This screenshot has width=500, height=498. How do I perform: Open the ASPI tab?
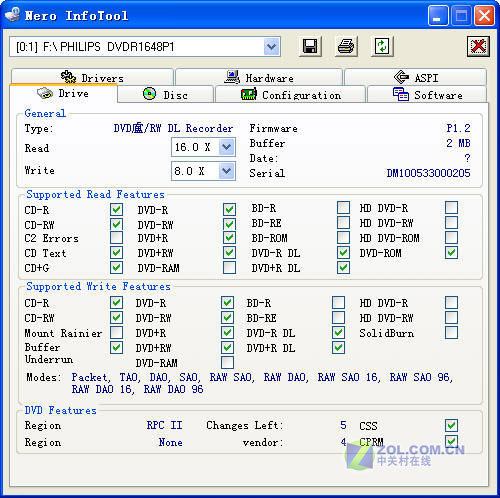click(x=416, y=77)
